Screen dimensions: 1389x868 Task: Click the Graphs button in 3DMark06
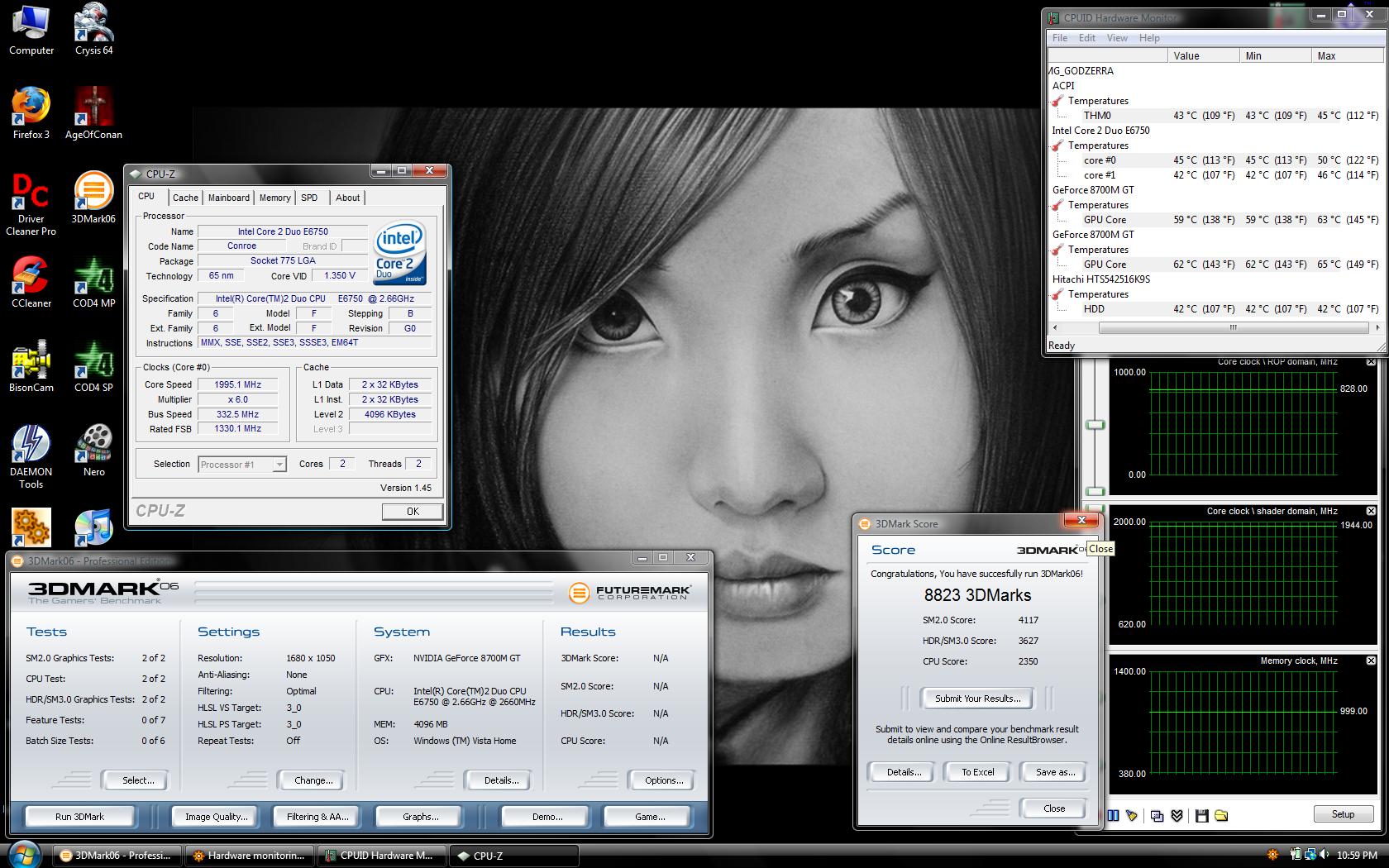click(x=421, y=817)
